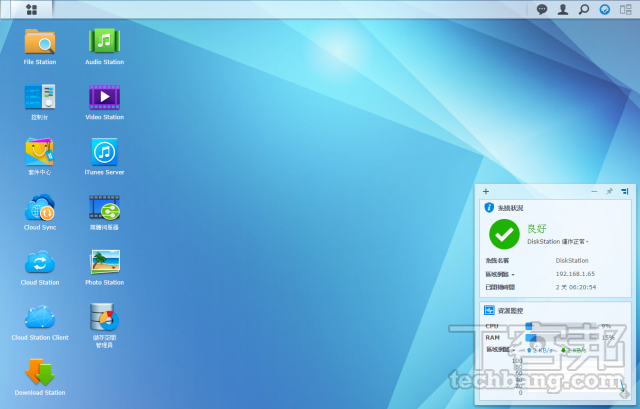Open the notifications speech bubble icon
This screenshot has height=409, width=640.
point(542,9)
